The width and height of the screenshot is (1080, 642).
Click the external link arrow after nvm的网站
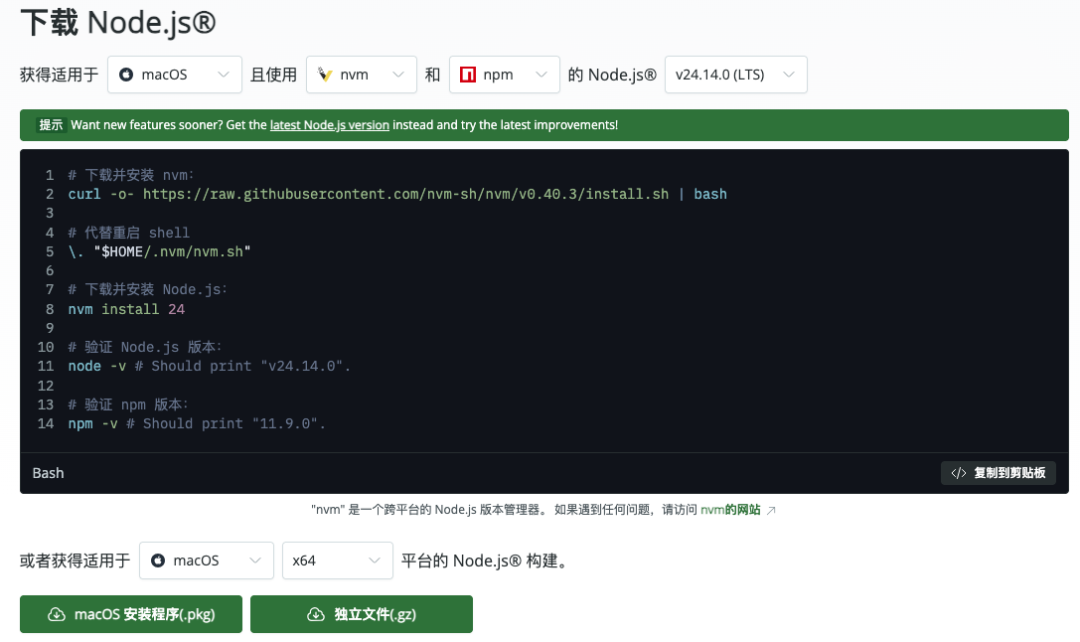(x=771, y=510)
